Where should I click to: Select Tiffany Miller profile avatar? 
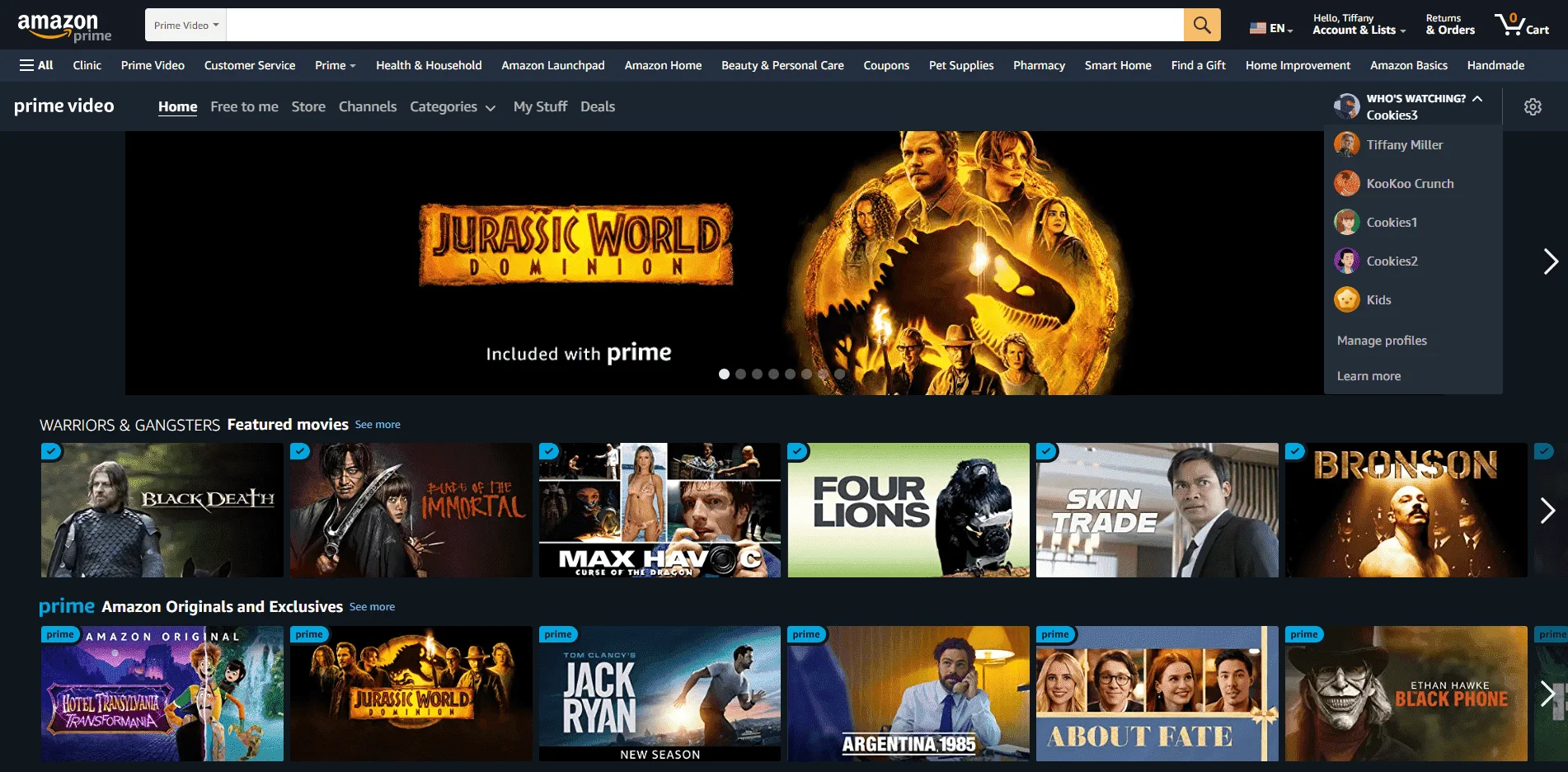1347,145
